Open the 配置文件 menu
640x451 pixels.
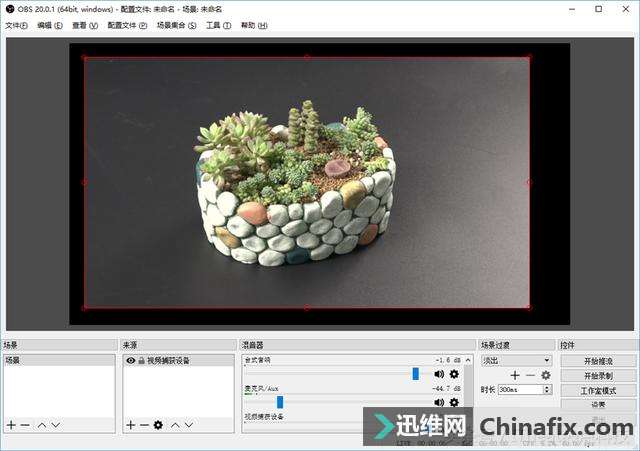tap(127, 25)
